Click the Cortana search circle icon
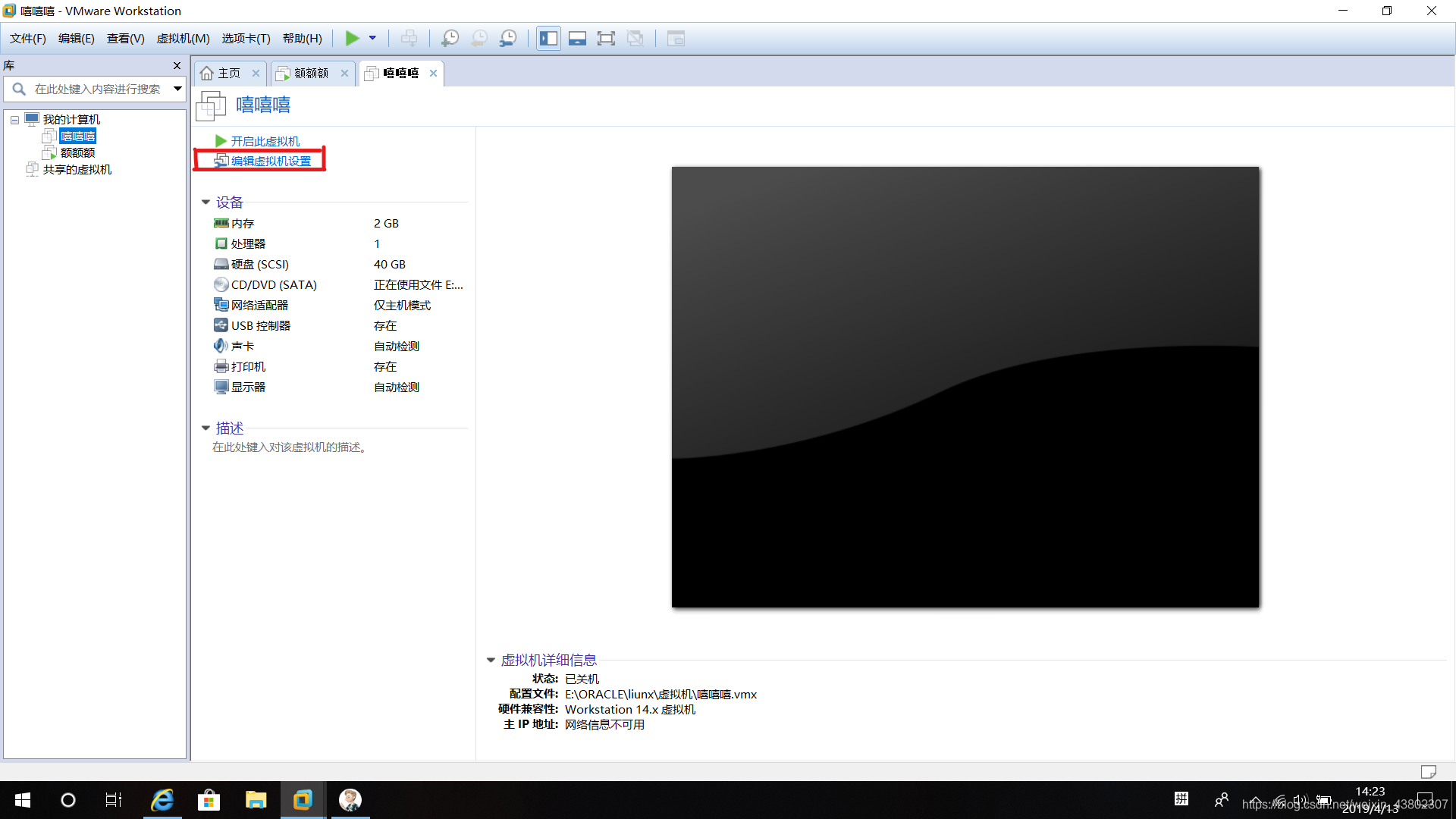1456x819 pixels. (x=68, y=800)
